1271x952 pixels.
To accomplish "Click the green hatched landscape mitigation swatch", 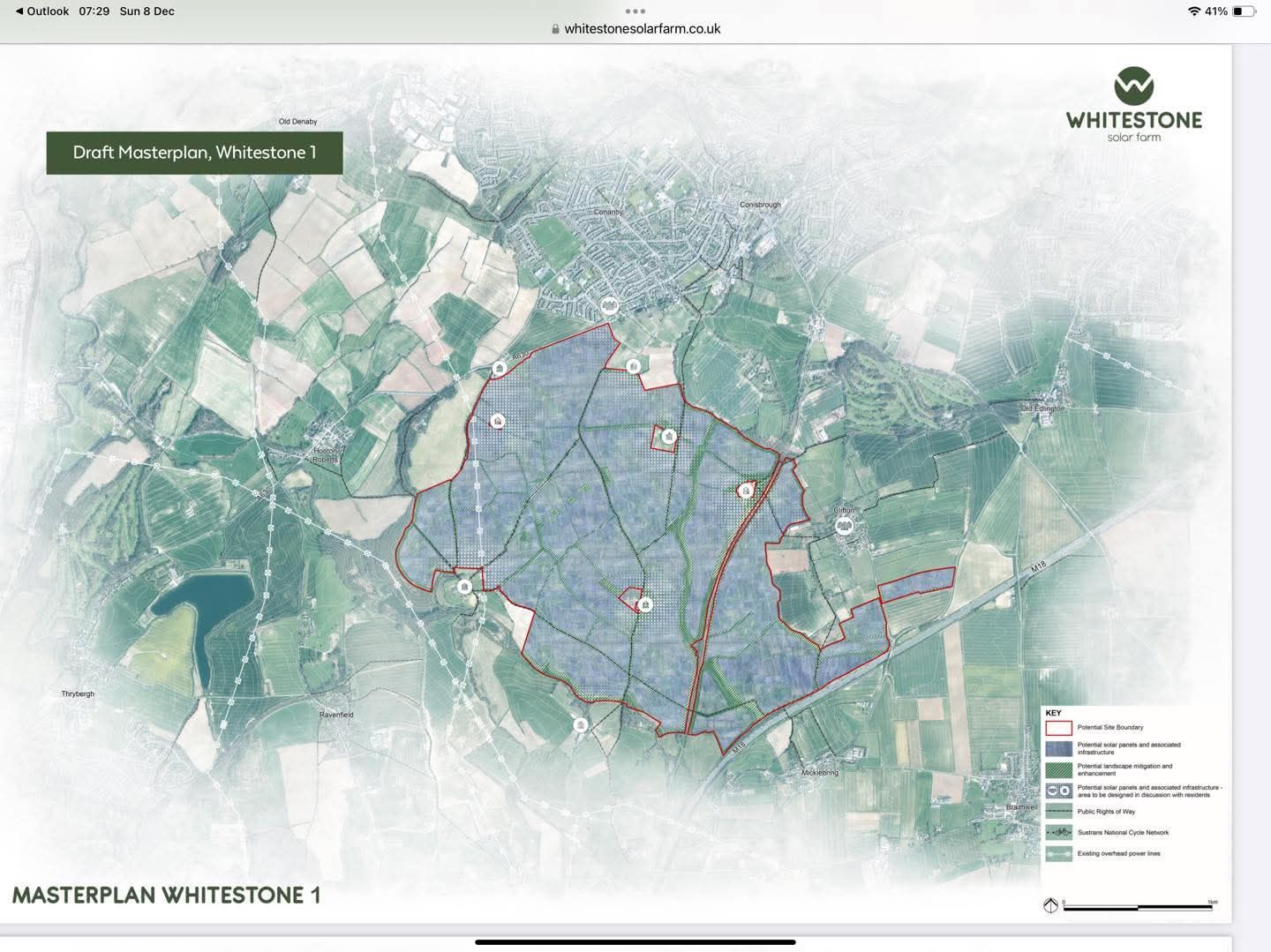I will (1058, 769).
